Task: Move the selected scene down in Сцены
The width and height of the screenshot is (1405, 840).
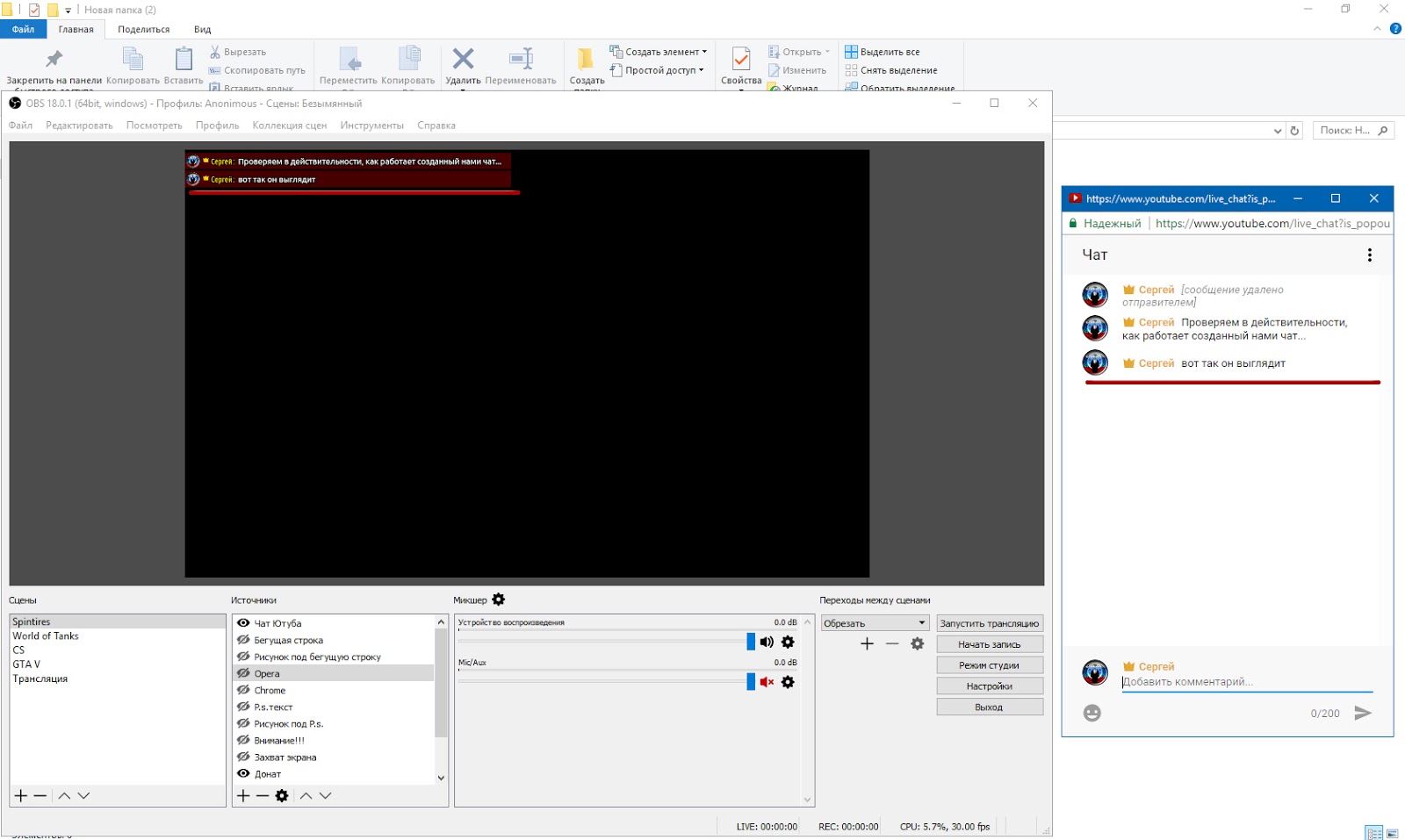Action: (83, 796)
